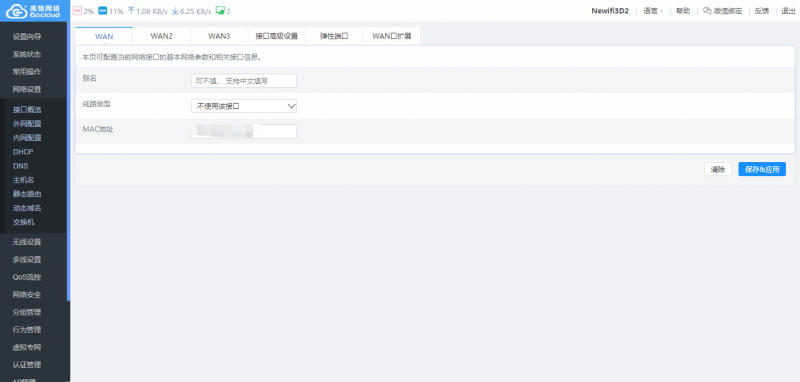Focus the 别名 alias input field
This screenshot has width=800, height=382.
coord(244,81)
